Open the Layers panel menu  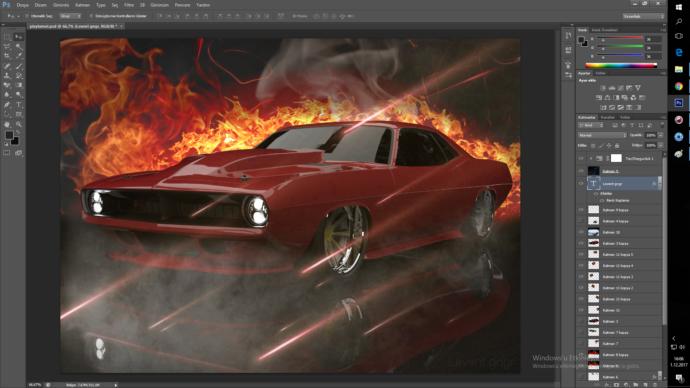(x=663, y=117)
